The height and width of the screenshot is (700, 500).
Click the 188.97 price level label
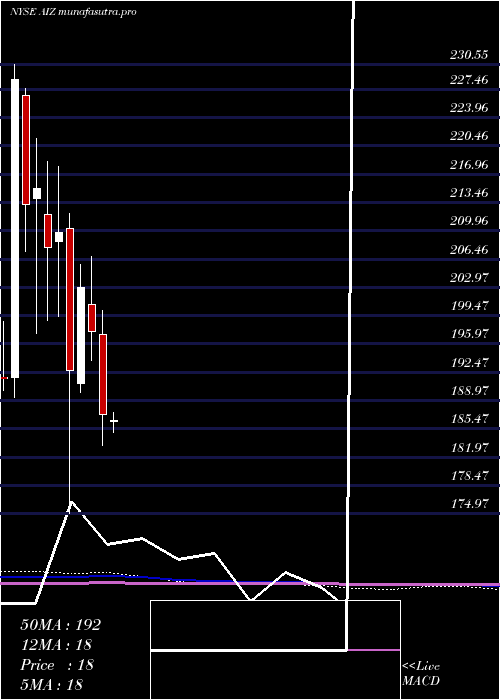[469, 391]
